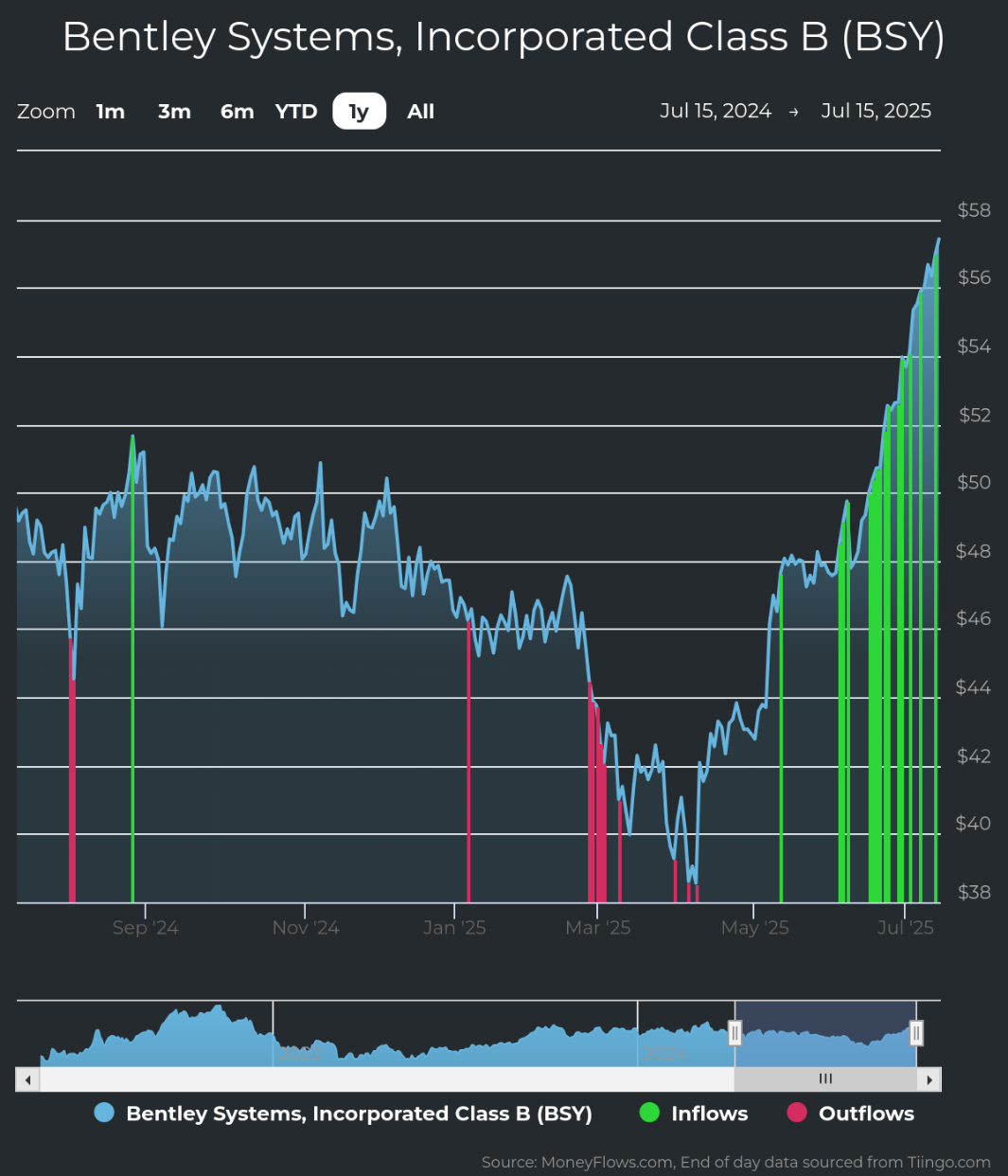Screen dimensions: 1008x1176
Task: Click the navigator left range handle
Action: (x=734, y=1033)
